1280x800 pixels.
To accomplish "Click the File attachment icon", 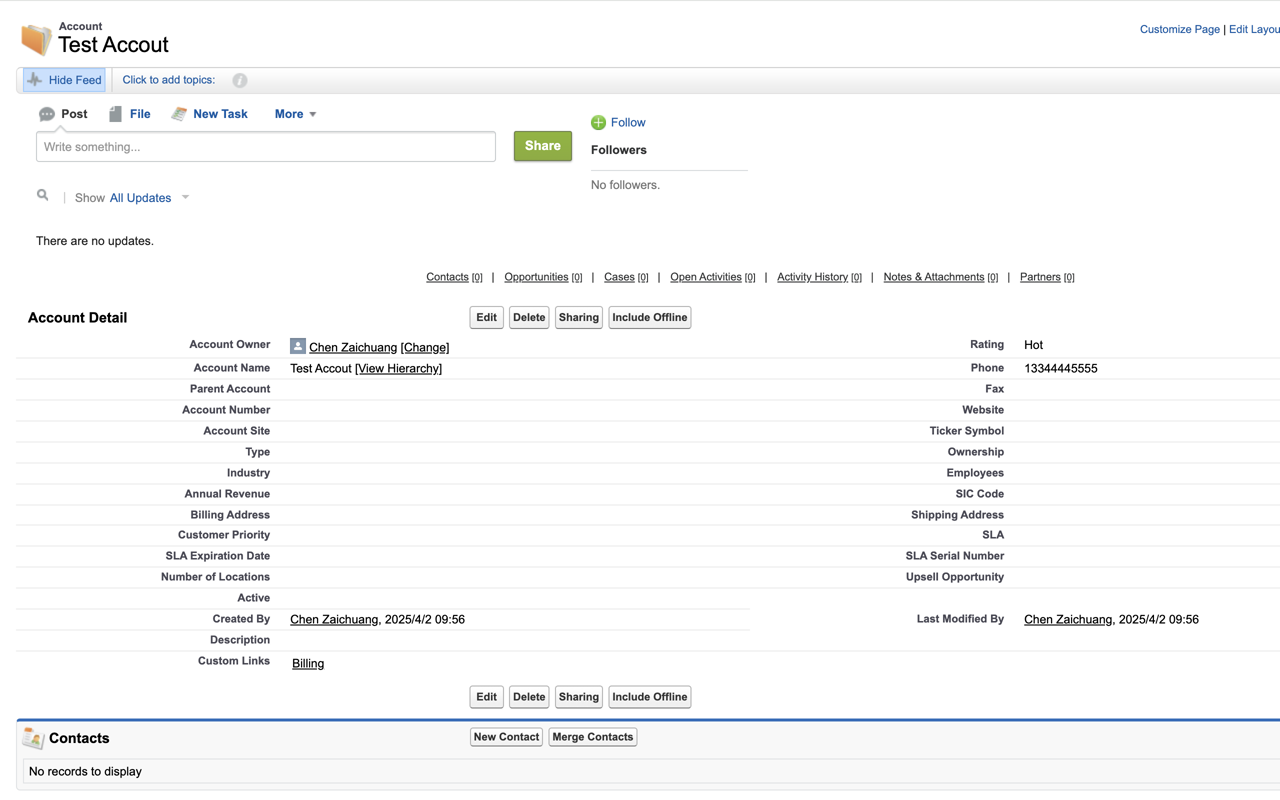I will (114, 113).
